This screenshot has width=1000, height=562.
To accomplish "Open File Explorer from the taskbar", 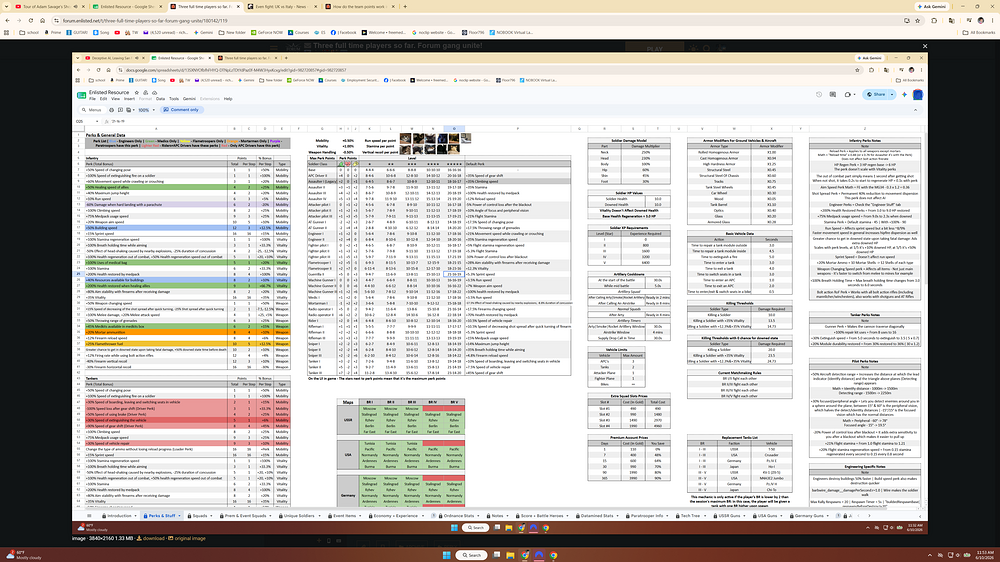I will (x=510, y=555).
